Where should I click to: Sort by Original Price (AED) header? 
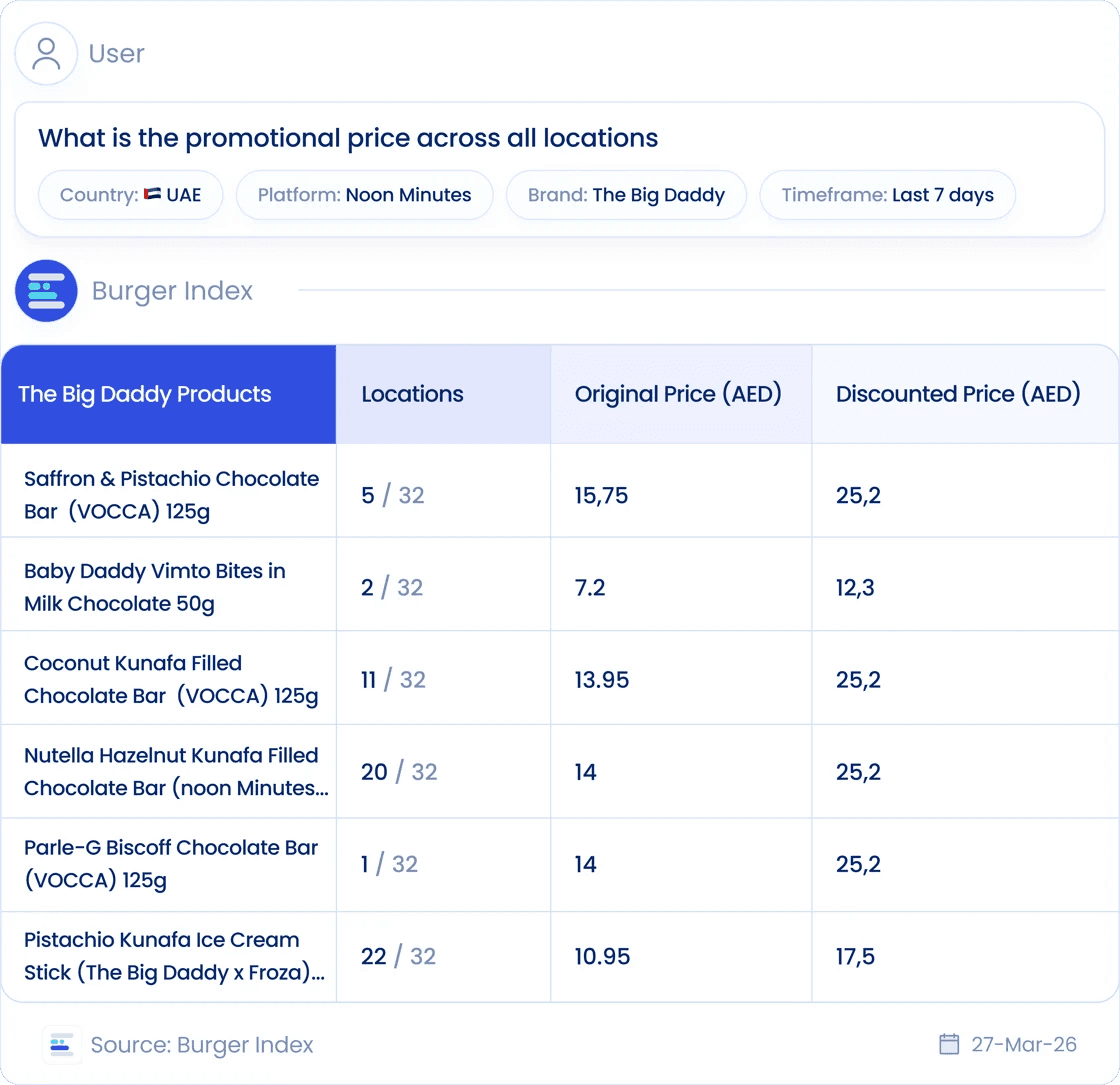(x=681, y=394)
